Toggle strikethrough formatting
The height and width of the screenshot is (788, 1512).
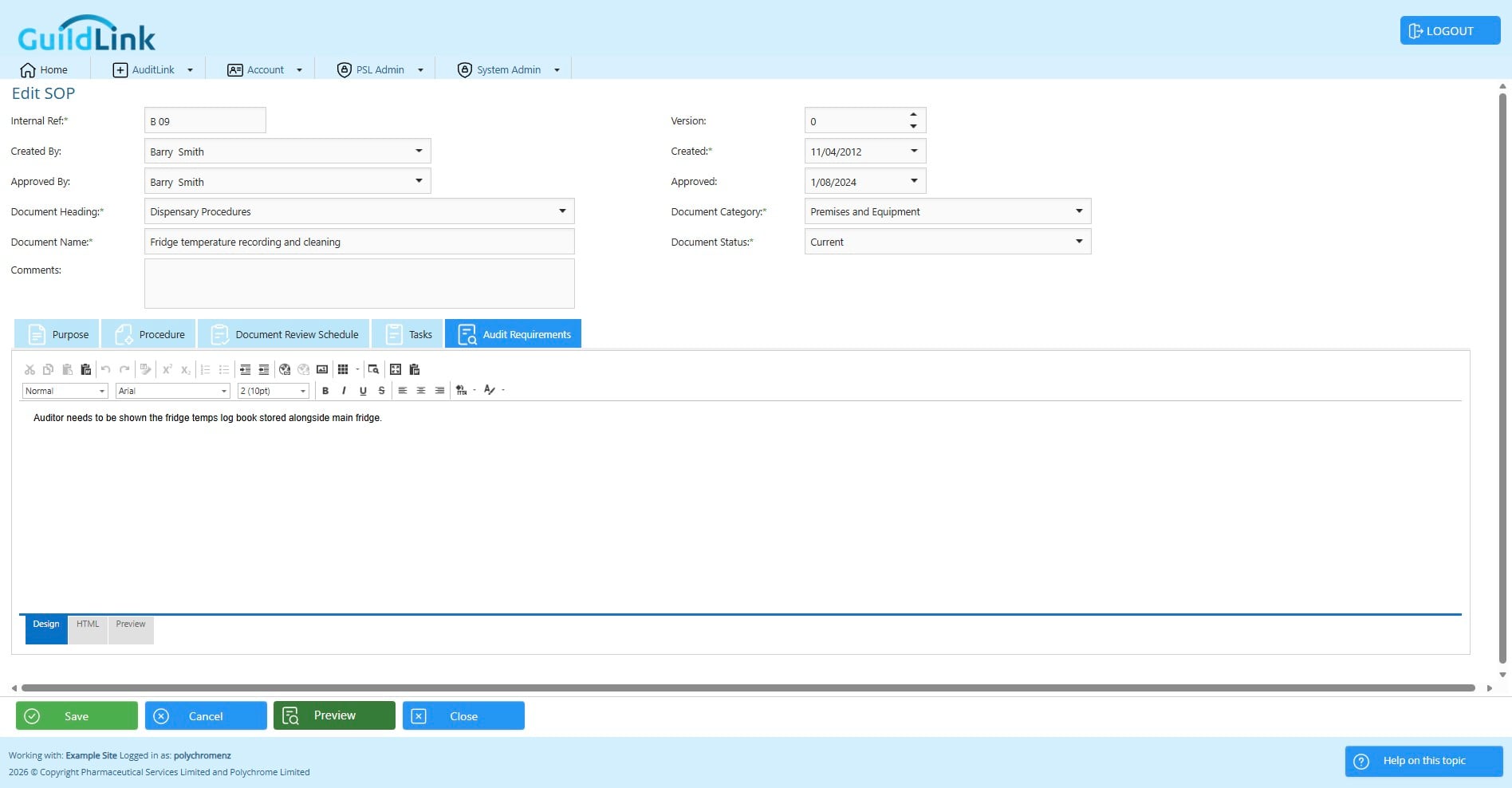[x=381, y=391]
